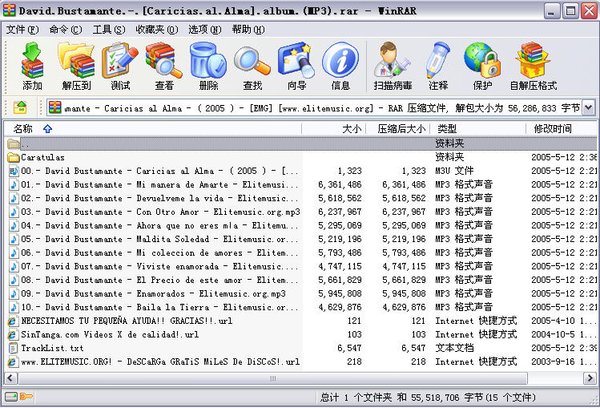600x408 pixels.
Task: Open the File (文件) menu
Action: (22, 29)
